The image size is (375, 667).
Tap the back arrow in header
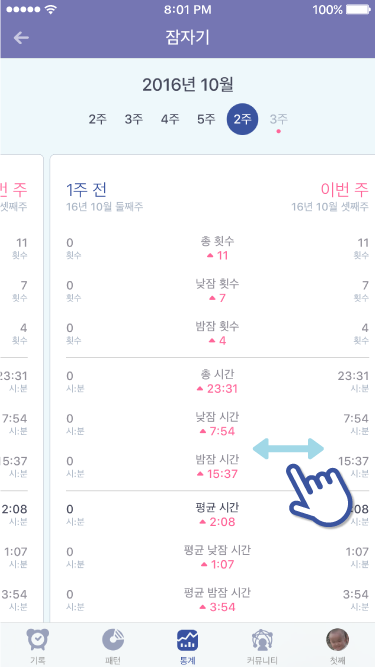tap(21, 38)
